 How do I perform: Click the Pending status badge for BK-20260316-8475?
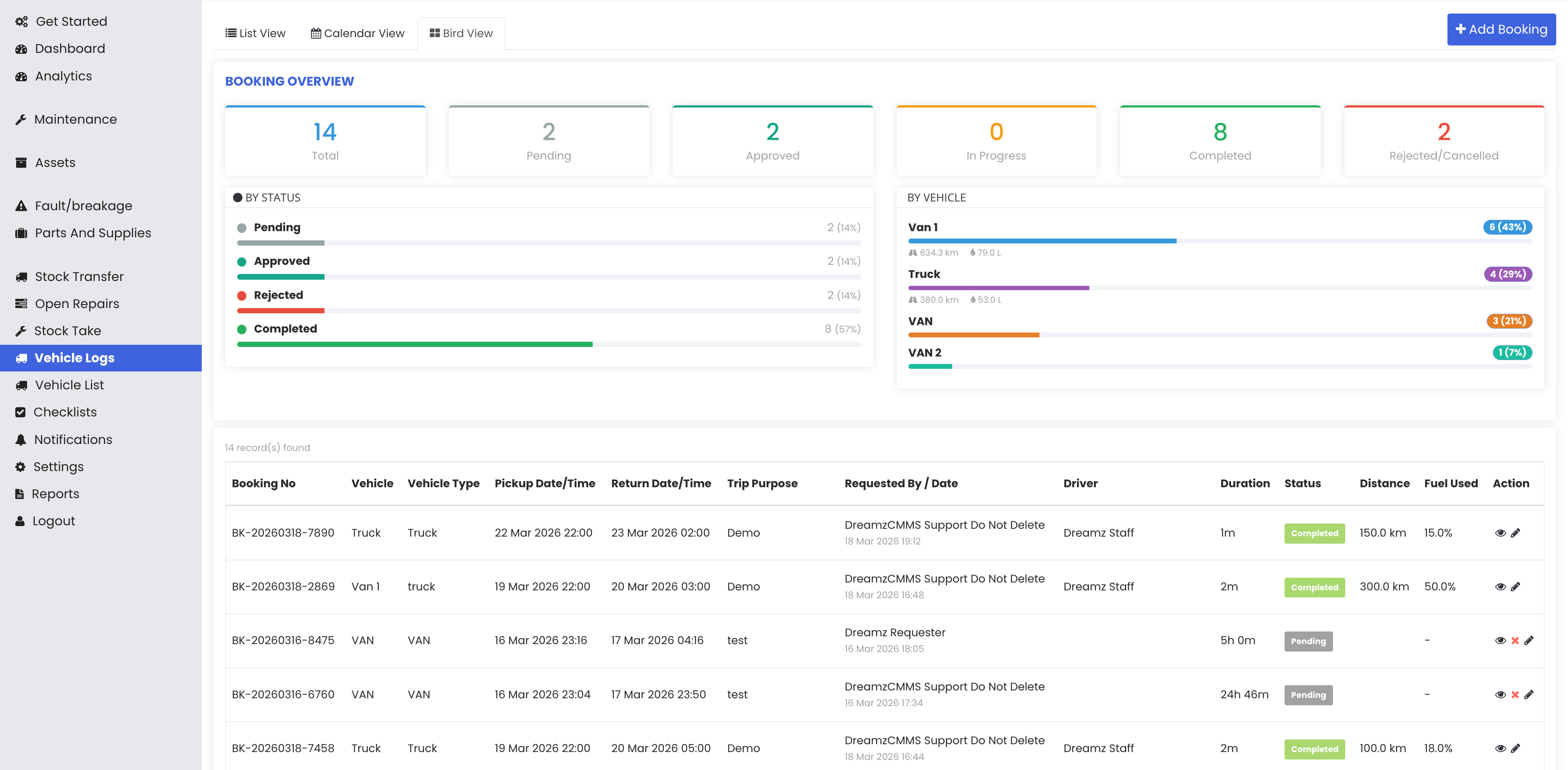(x=1308, y=641)
